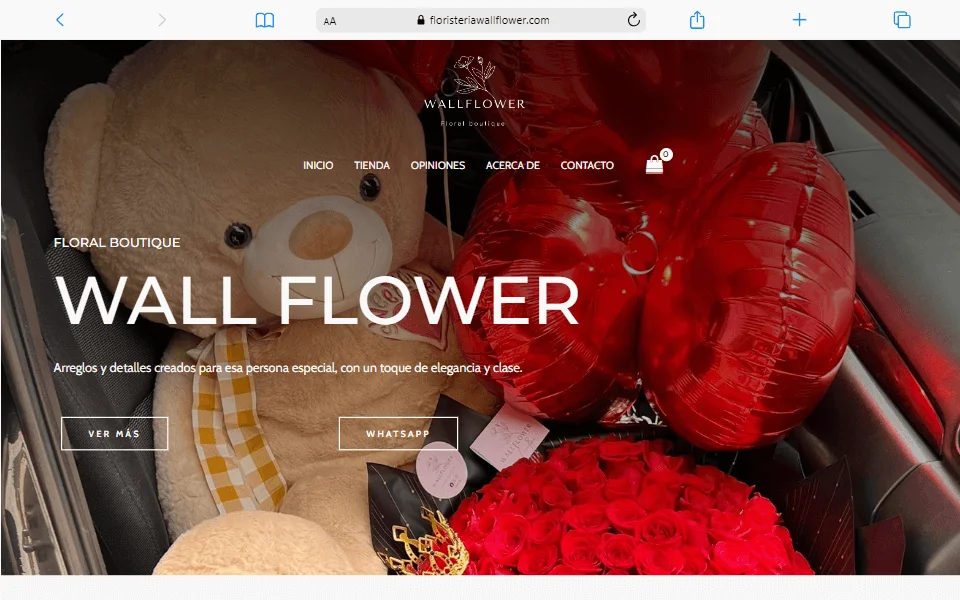
Task: Open the Safari share icon
Action: tap(697, 19)
